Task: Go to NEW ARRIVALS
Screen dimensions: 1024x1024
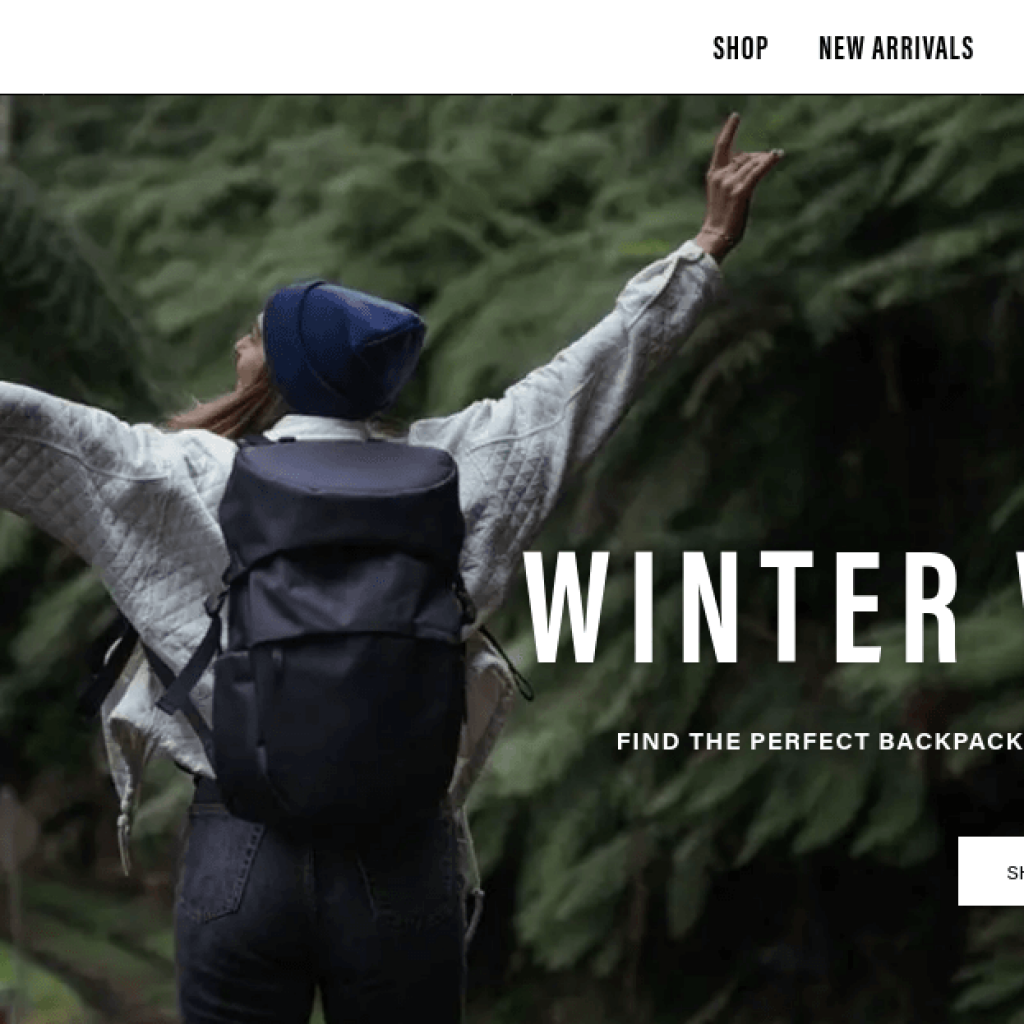Action: [896, 48]
